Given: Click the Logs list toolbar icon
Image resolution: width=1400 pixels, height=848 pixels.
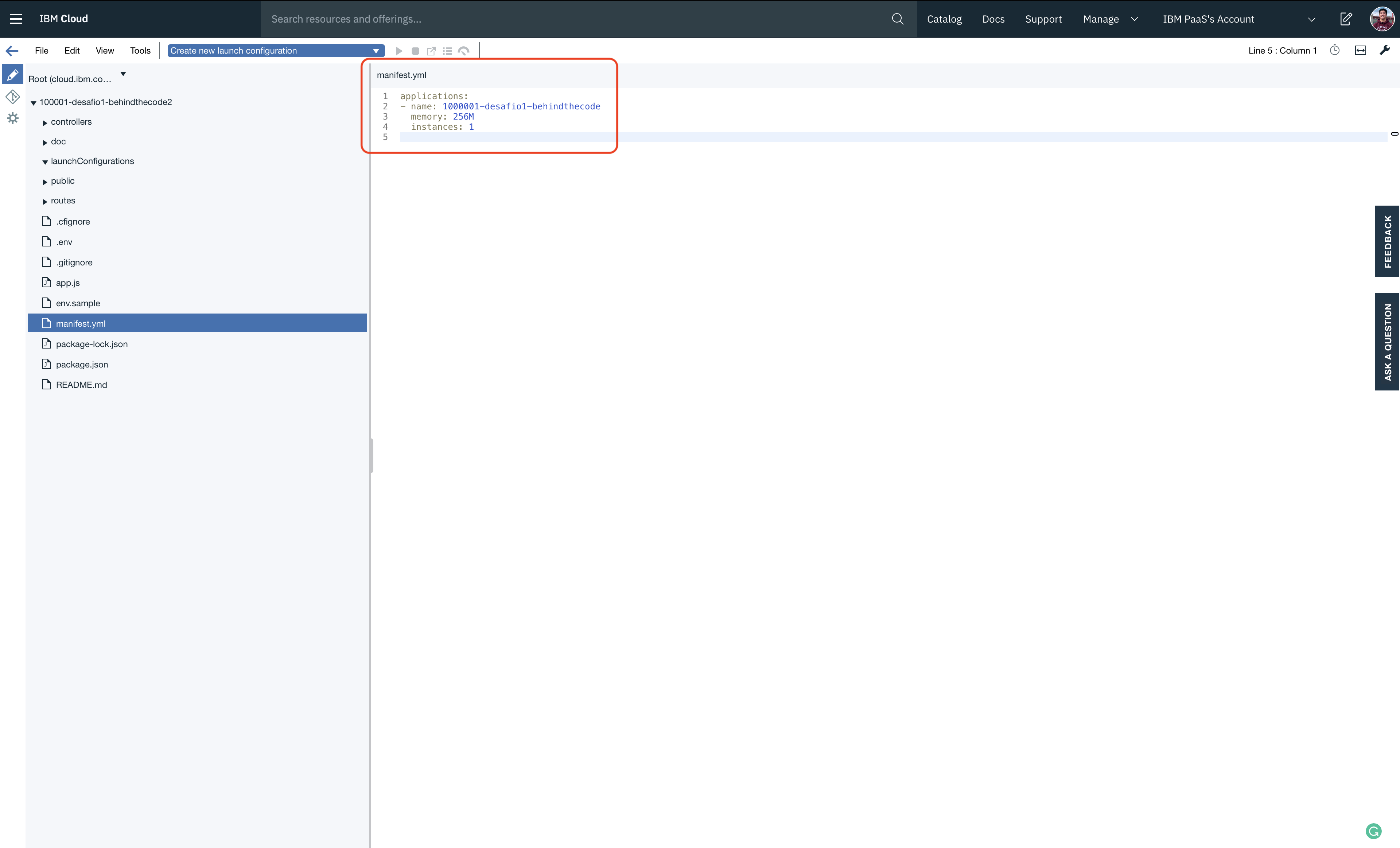Looking at the screenshot, I should 448,51.
